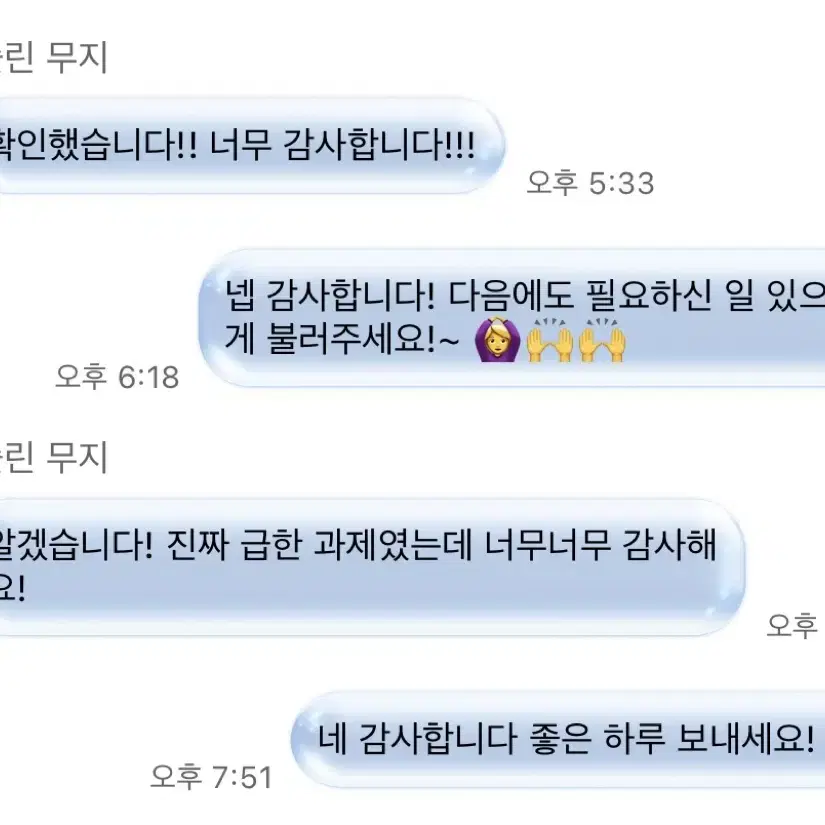The width and height of the screenshot is (825, 825).
Task: Click the 오후 5:33 timestamp
Action: point(590,183)
